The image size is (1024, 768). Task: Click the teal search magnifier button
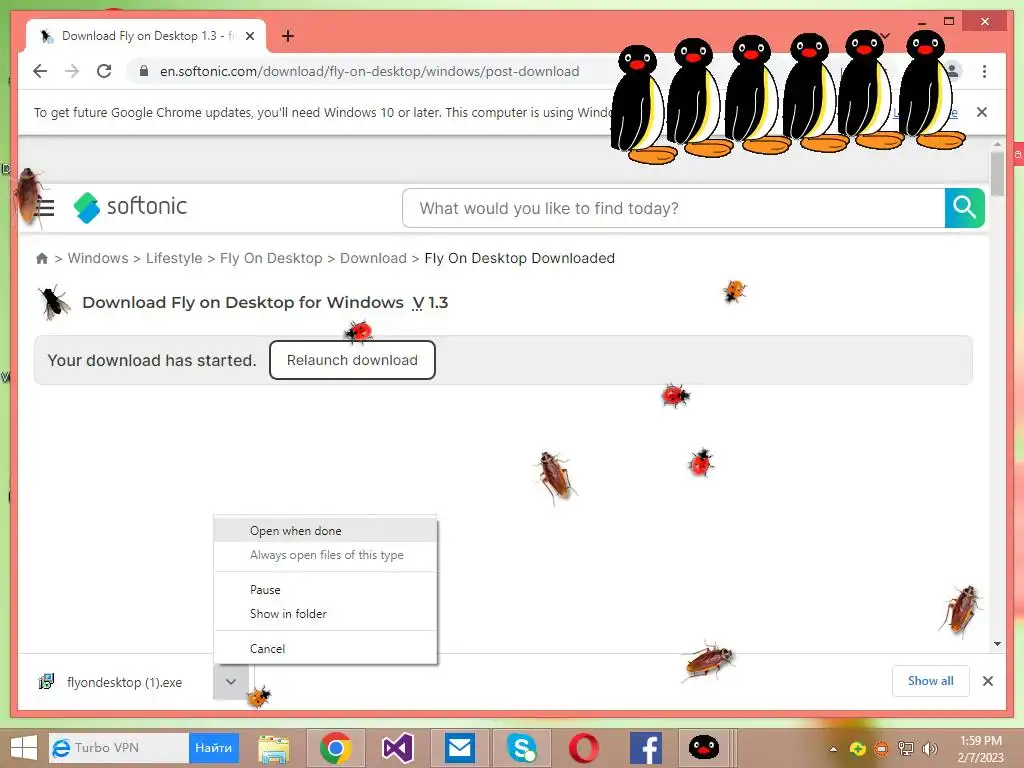pyautogui.click(x=965, y=208)
